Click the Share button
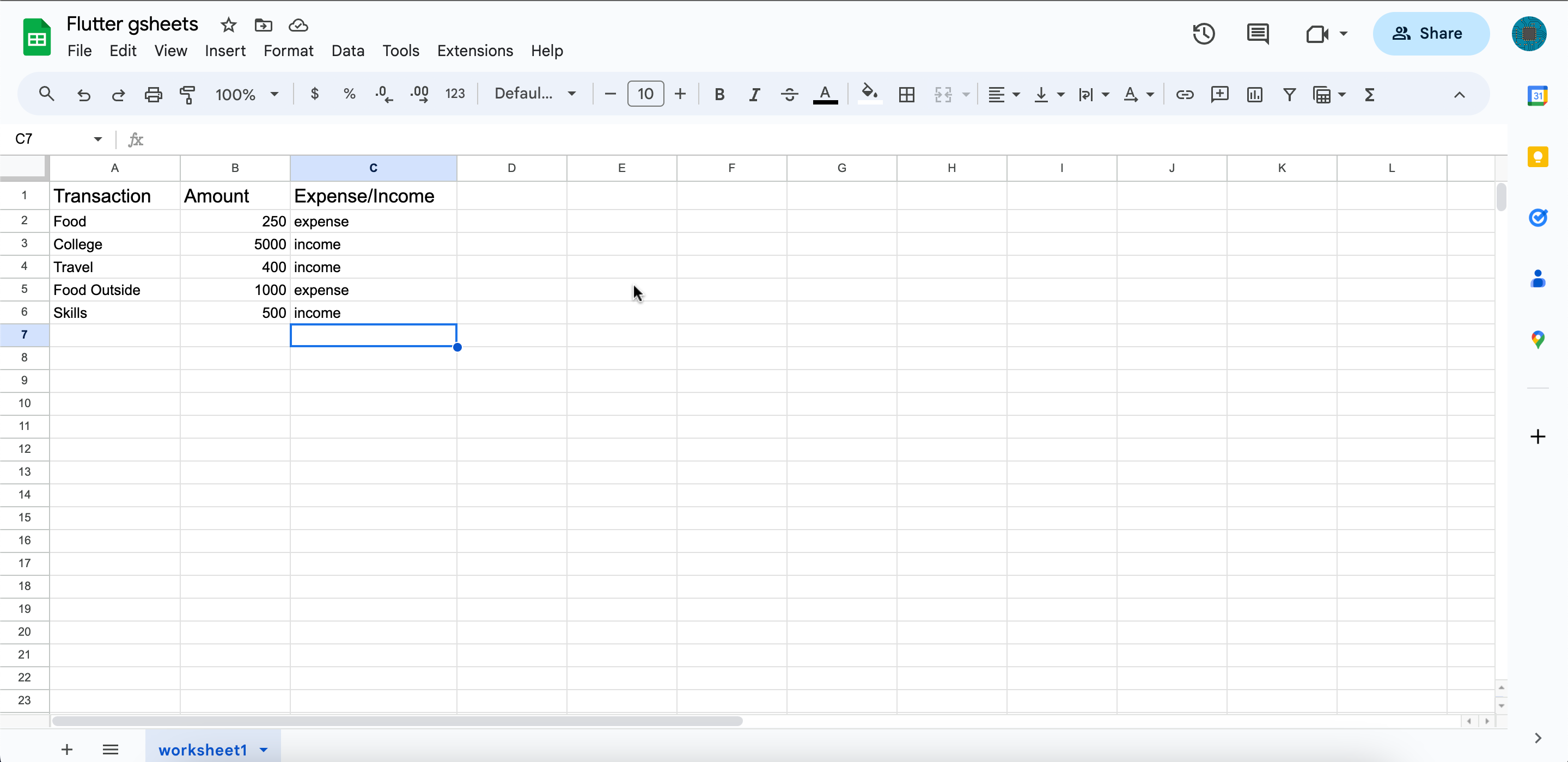The width and height of the screenshot is (1568, 762). (x=1430, y=33)
